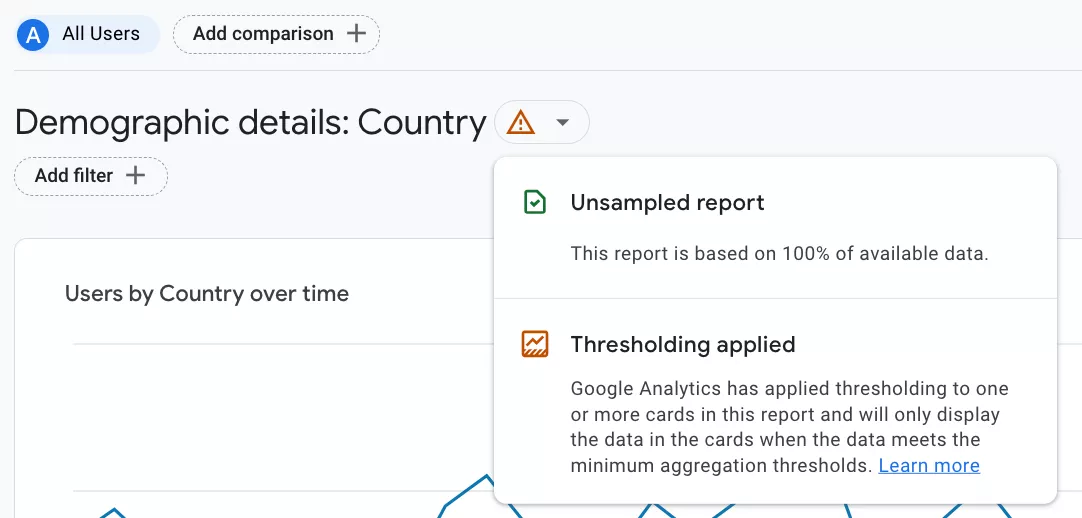Click the thresholding description paragraph

(789, 427)
